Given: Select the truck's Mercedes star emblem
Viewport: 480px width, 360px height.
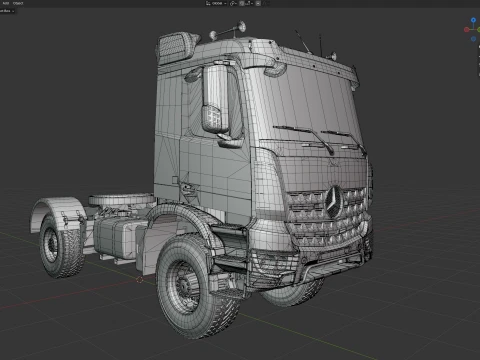Looking at the screenshot, I should tap(334, 201).
